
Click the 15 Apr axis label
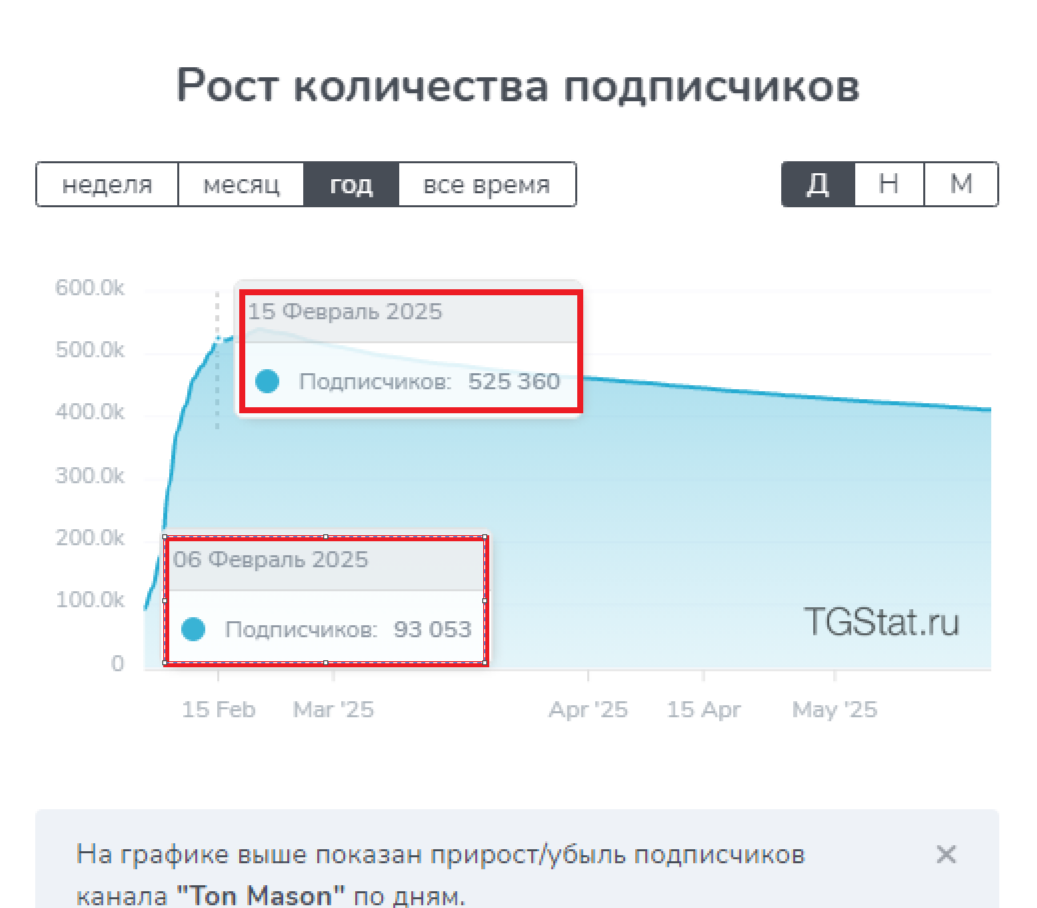click(x=704, y=710)
